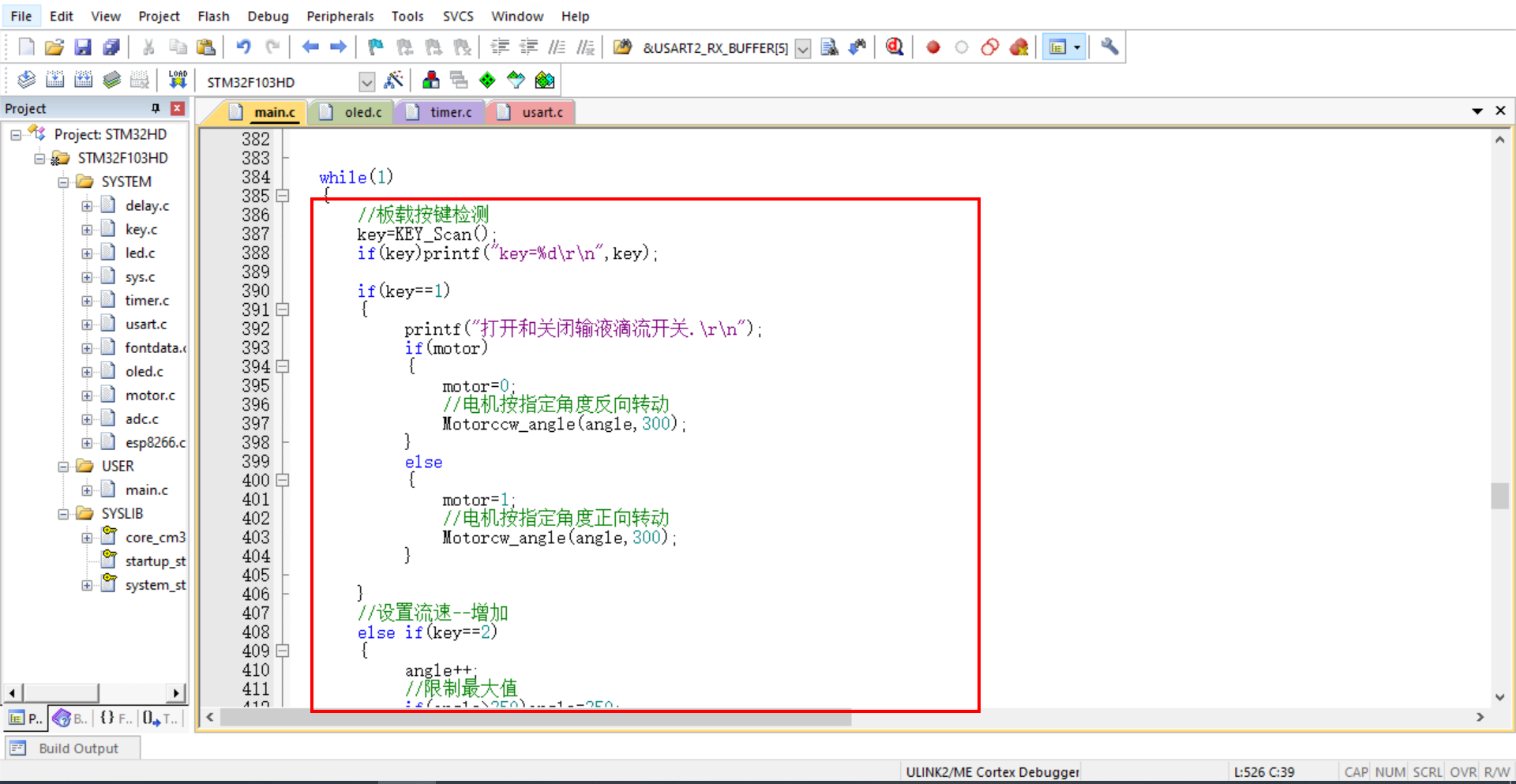The width and height of the screenshot is (1516, 784).
Task: Comment selection icon
Action: [x=557, y=47]
